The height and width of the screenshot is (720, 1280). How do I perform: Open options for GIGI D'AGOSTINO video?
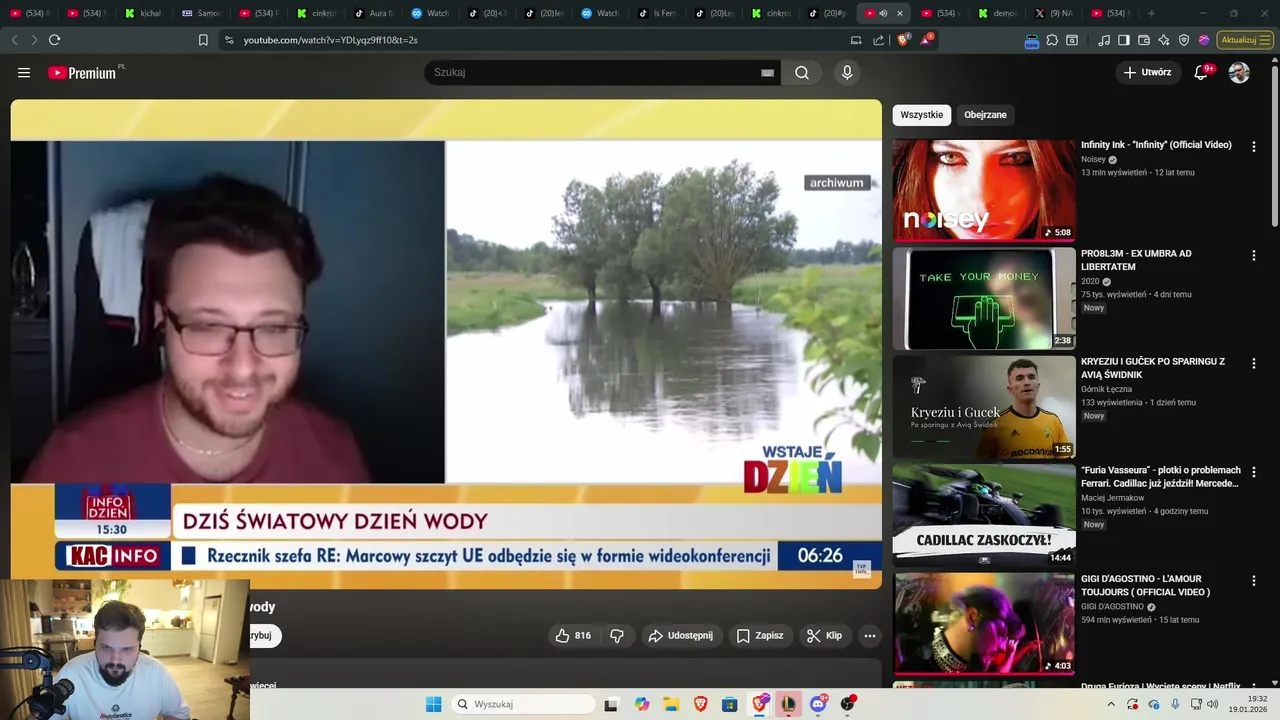1254,581
